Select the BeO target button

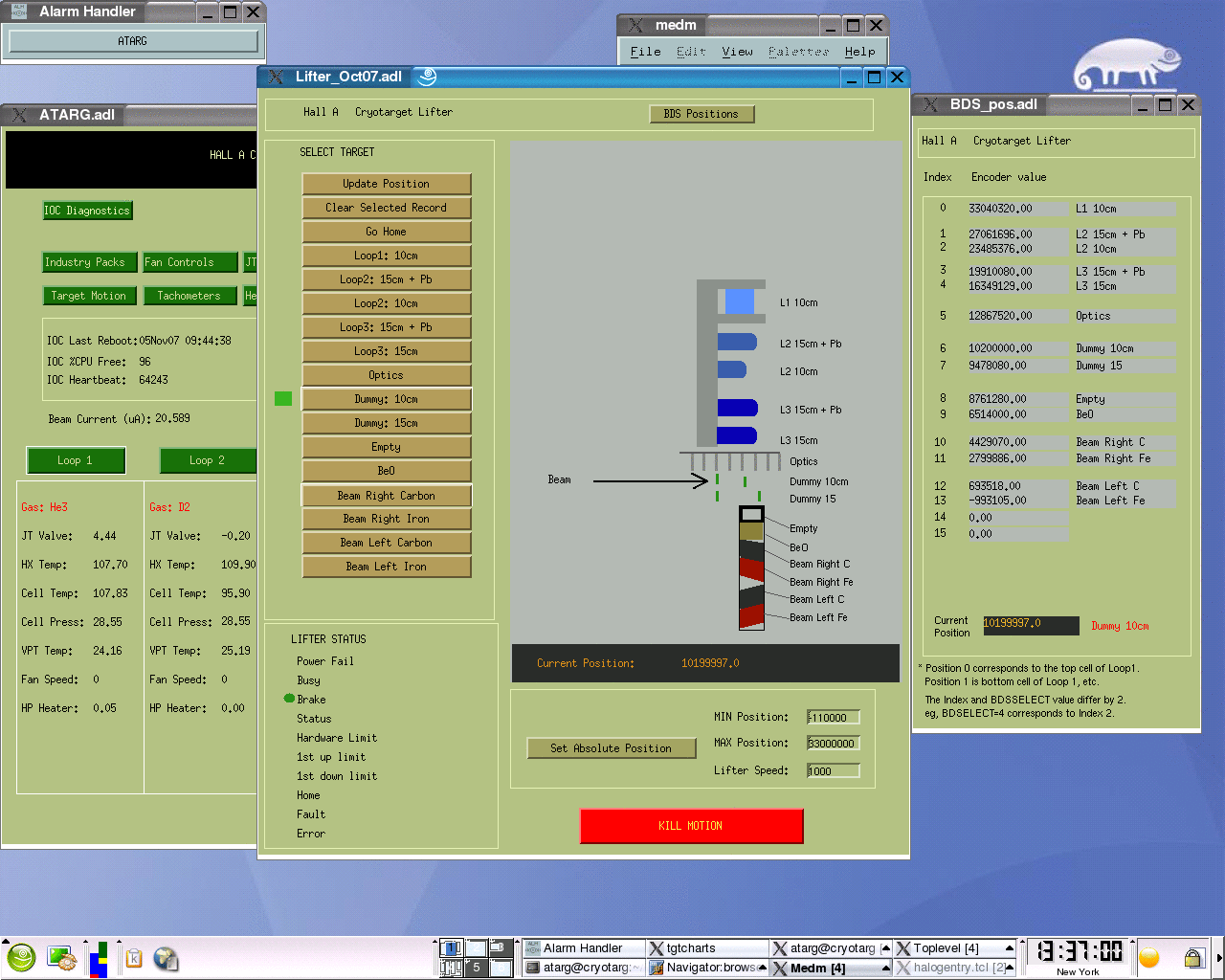387,471
